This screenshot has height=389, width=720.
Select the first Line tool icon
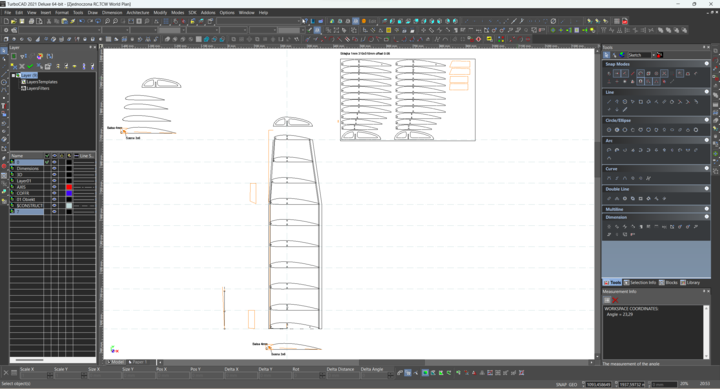coord(609,101)
